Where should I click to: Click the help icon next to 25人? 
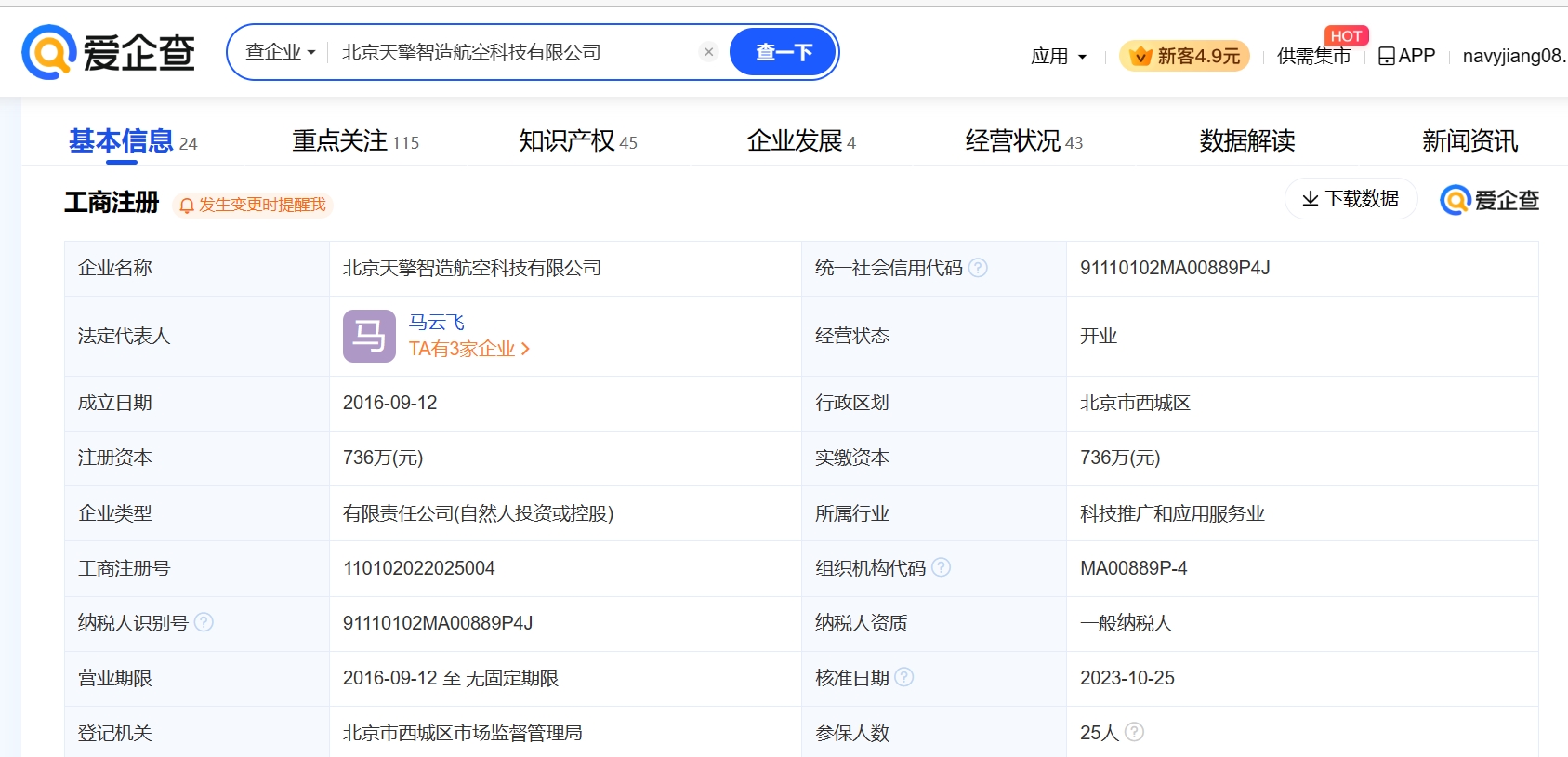pyautogui.click(x=1134, y=732)
